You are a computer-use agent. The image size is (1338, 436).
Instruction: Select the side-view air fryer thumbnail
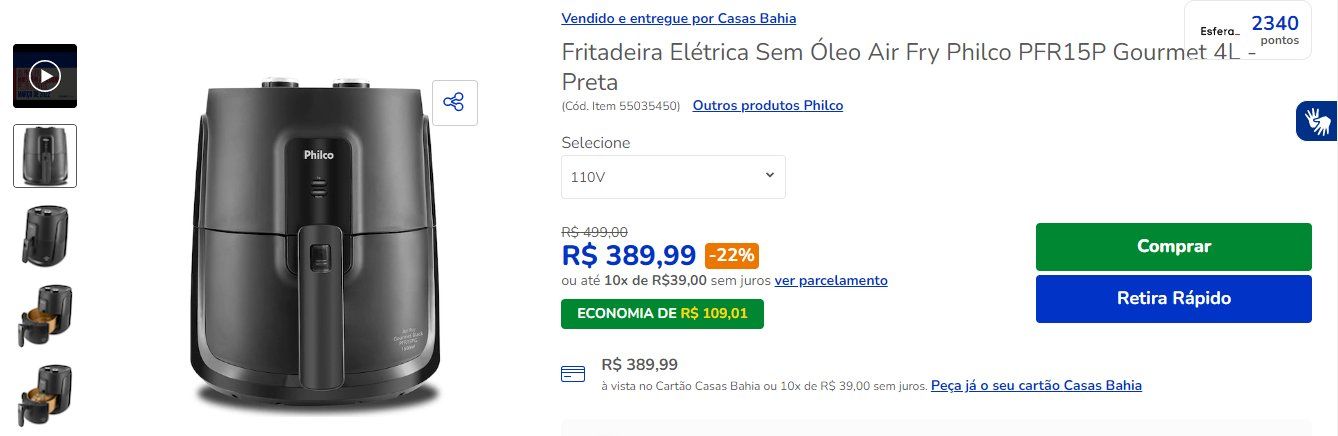[45, 236]
